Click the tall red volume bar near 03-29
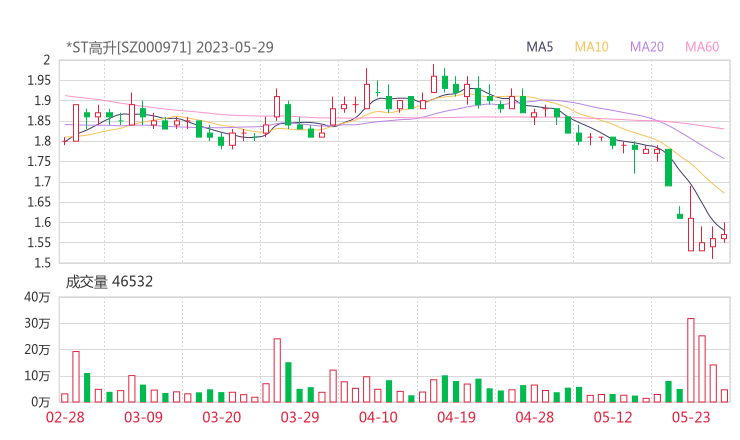The image size is (740, 440). [277, 370]
